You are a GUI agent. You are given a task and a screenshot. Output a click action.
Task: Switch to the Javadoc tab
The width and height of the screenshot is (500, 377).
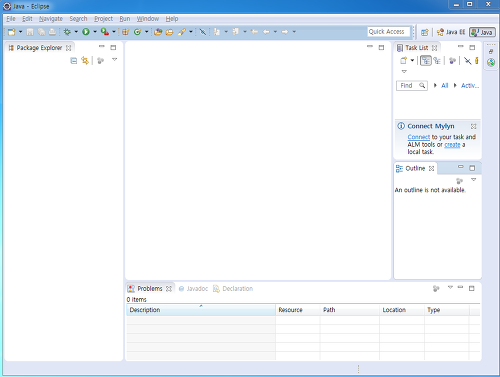193,289
